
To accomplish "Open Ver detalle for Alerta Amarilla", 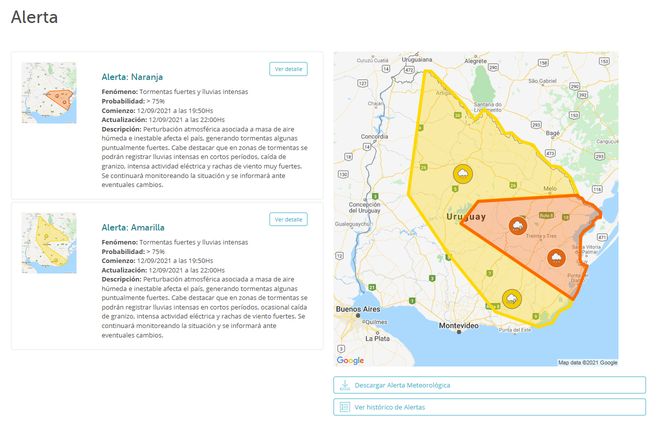I will pos(288,219).
